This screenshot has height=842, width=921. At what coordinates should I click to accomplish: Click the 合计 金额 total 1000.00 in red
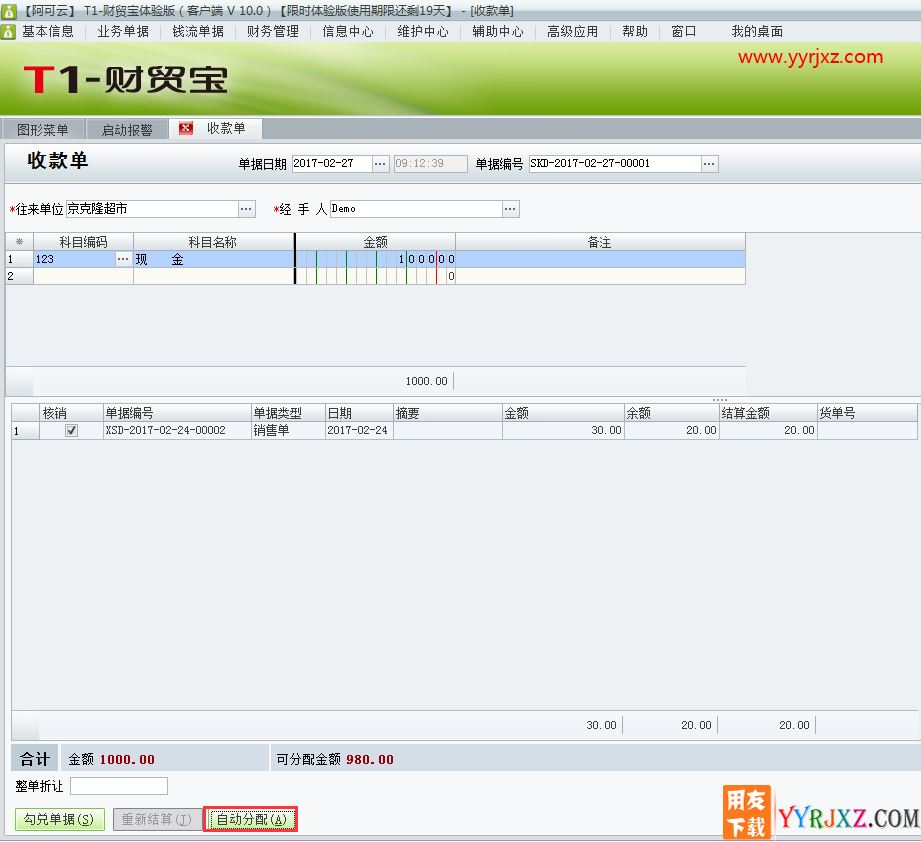(127, 759)
